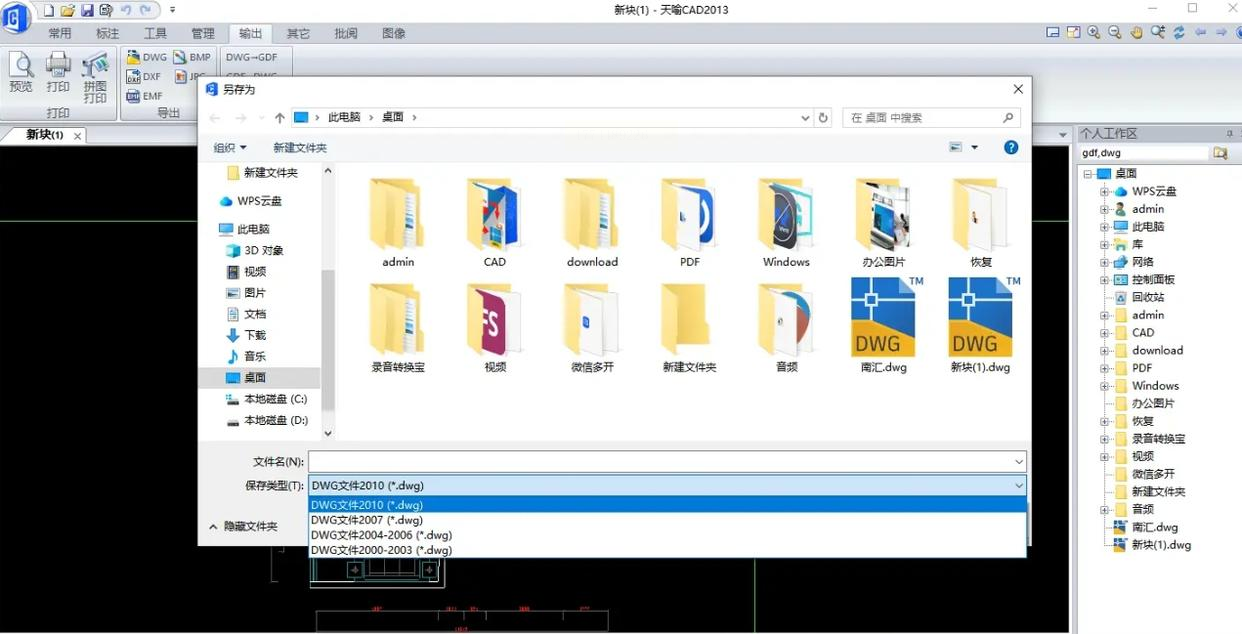The image size is (1242, 634).
Task: Expand the 此电脑 node in workspace tree
Action: [x=1105, y=226]
